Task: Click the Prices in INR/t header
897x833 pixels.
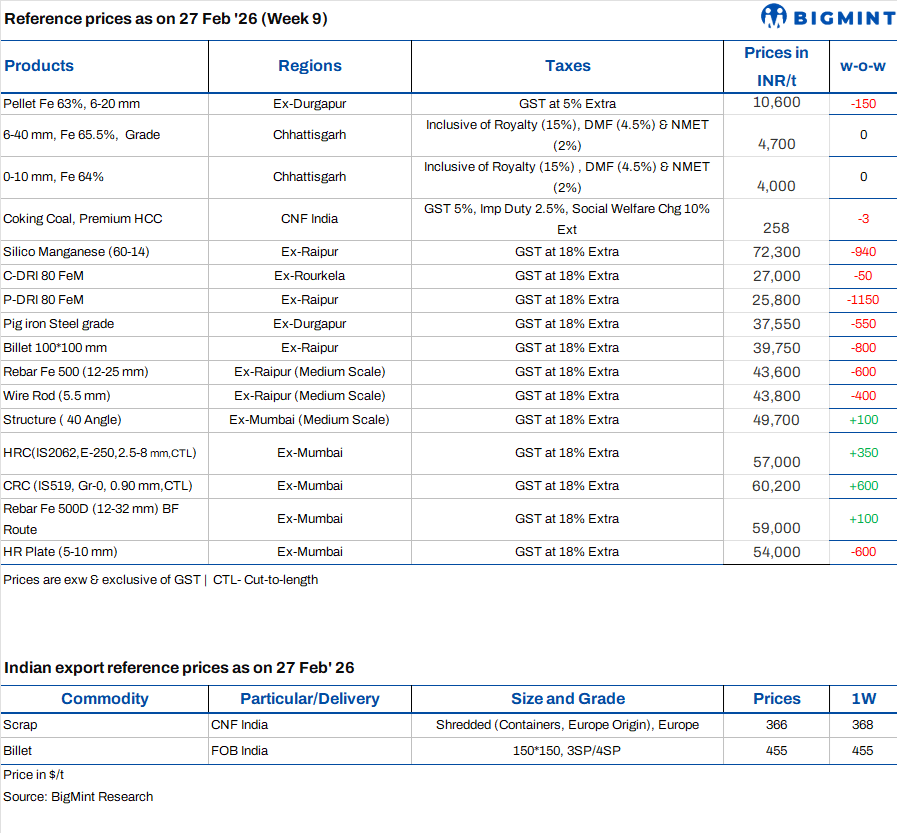Action: click(x=776, y=66)
